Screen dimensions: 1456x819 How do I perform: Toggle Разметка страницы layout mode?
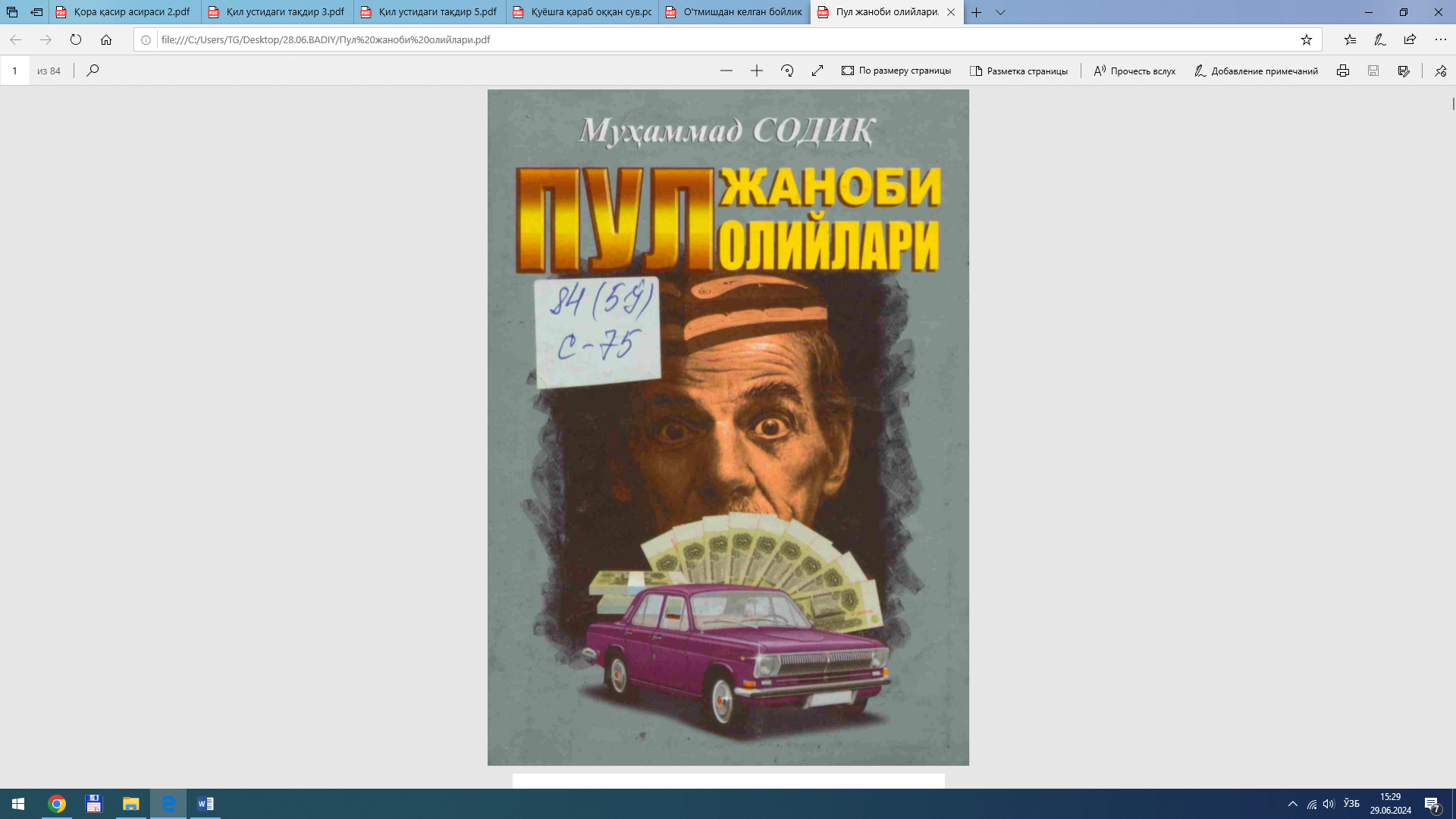point(1018,71)
